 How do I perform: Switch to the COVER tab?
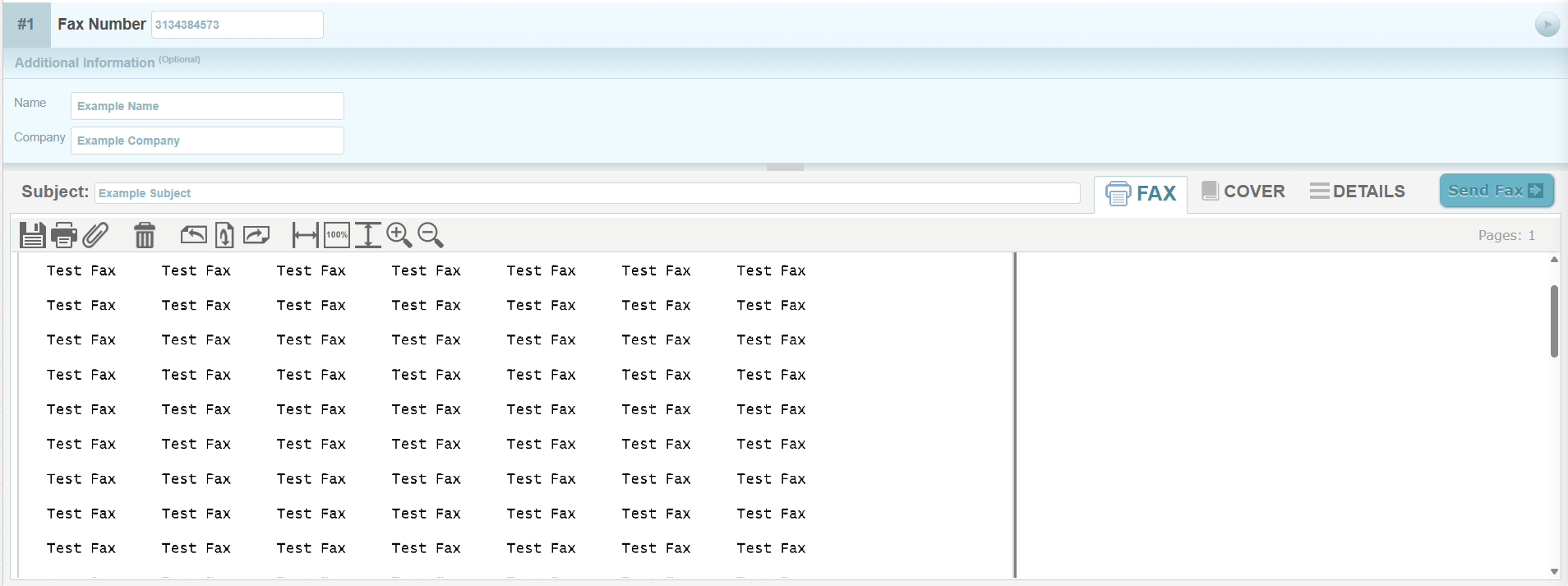coord(1243,191)
